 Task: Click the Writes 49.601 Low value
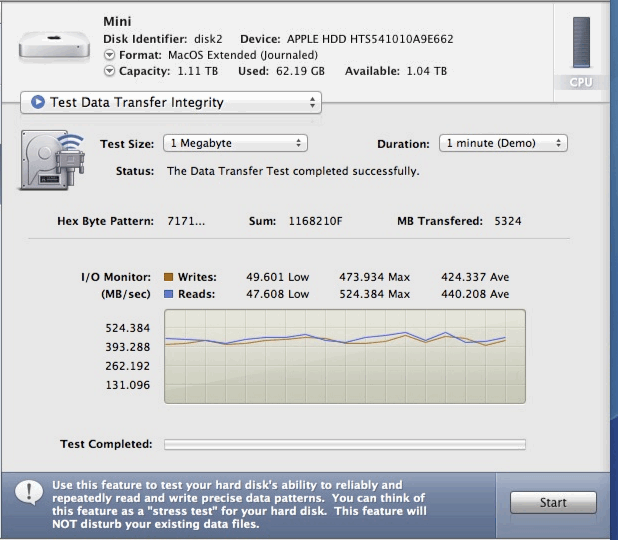(x=277, y=277)
